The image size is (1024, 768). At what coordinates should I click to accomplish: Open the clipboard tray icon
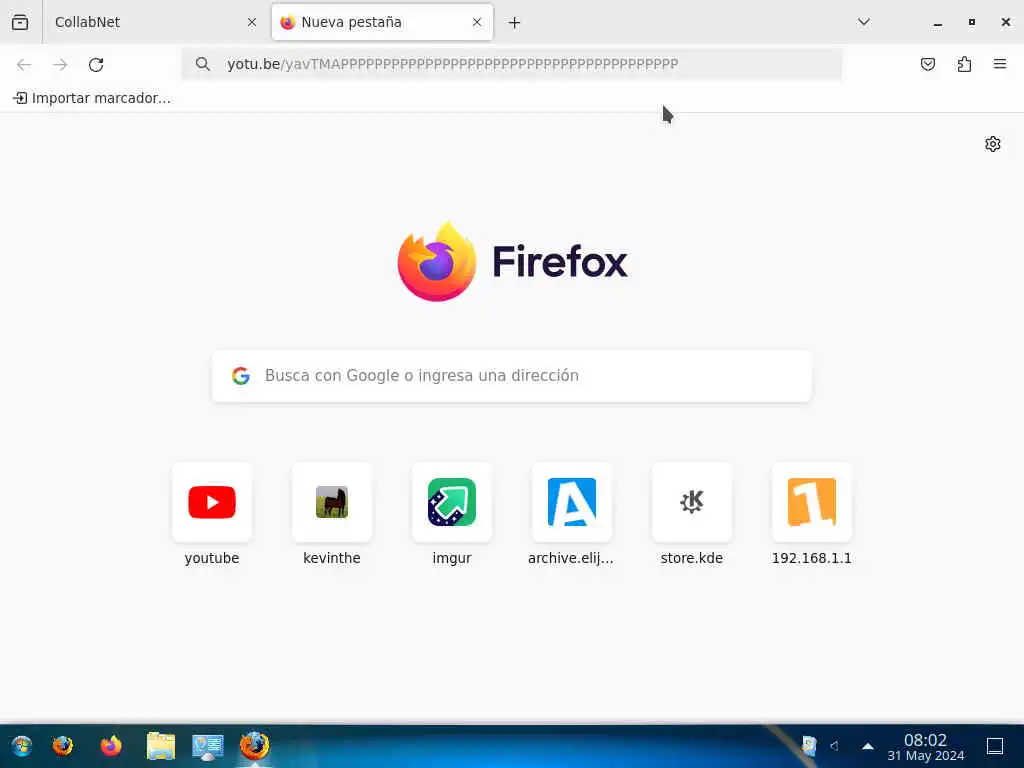(x=808, y=746)
